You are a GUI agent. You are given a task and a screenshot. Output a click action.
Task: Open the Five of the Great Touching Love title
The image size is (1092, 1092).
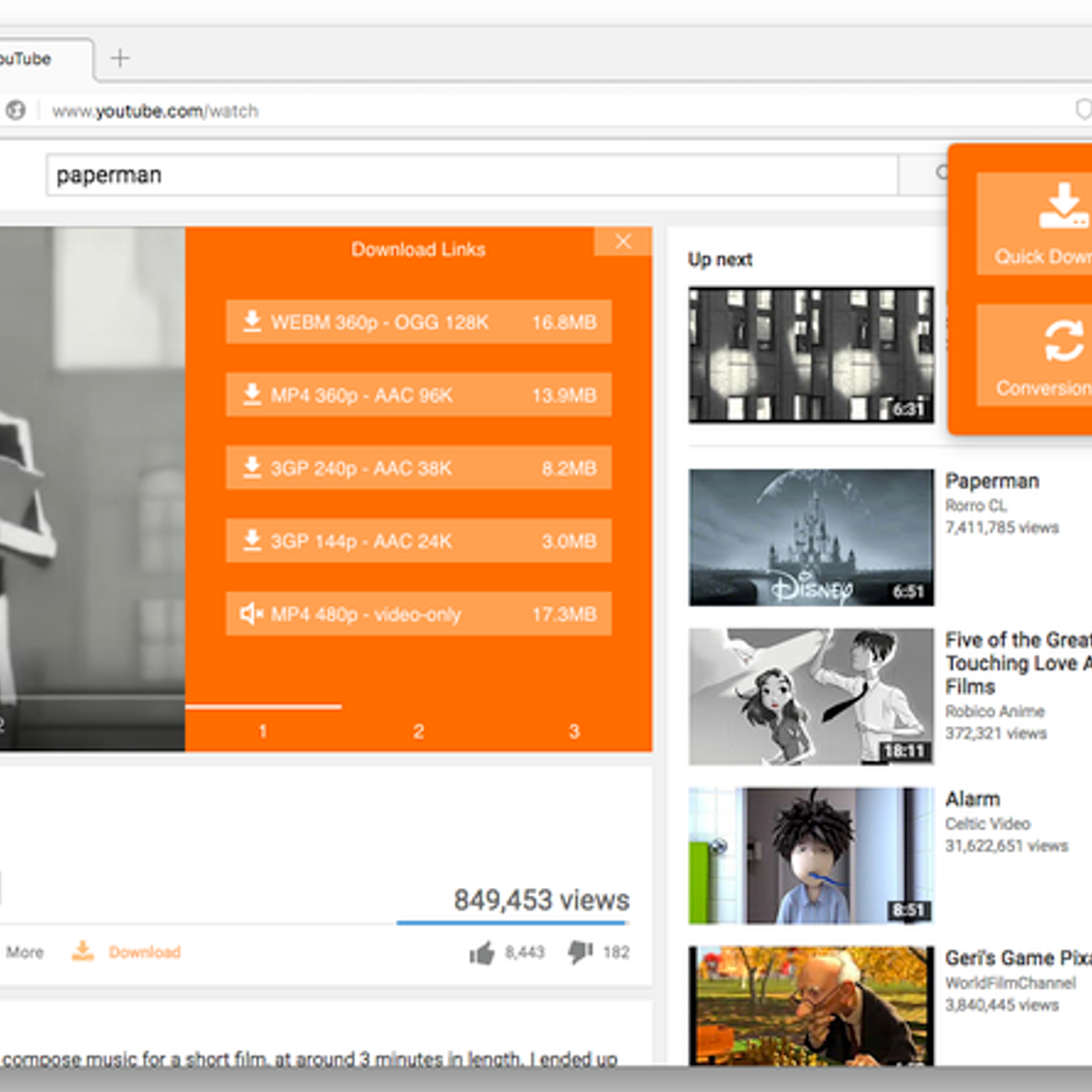click(x=1018, y=663)
